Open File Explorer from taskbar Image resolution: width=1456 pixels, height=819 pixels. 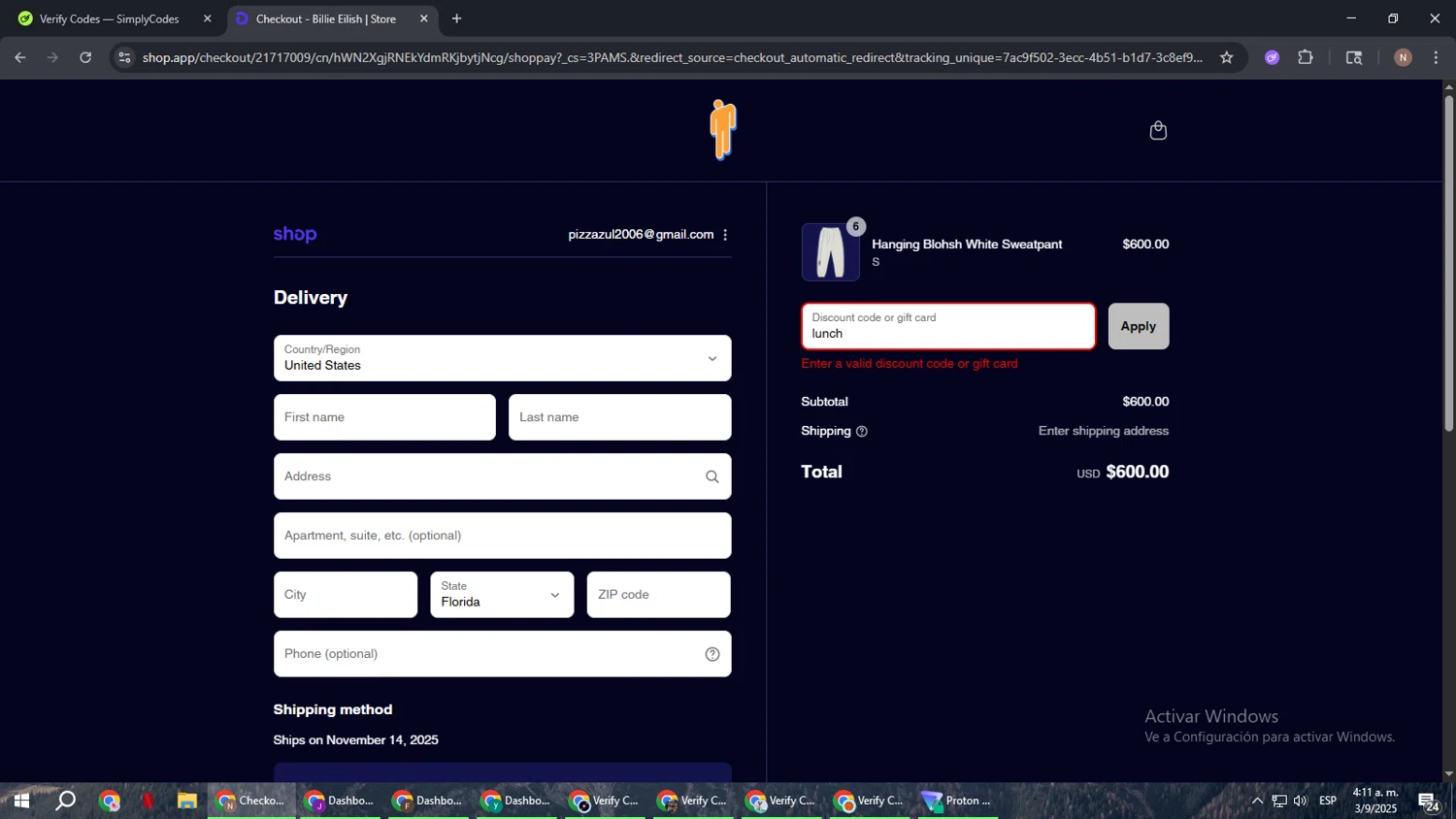(x=186, y=801)
